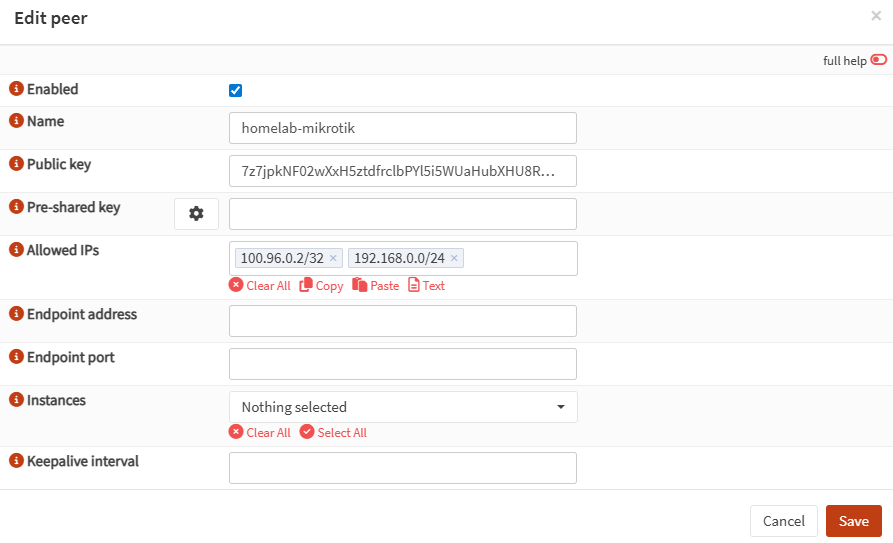
Task: Paste into Allowed IPs
Action: [x=375, y=286]
